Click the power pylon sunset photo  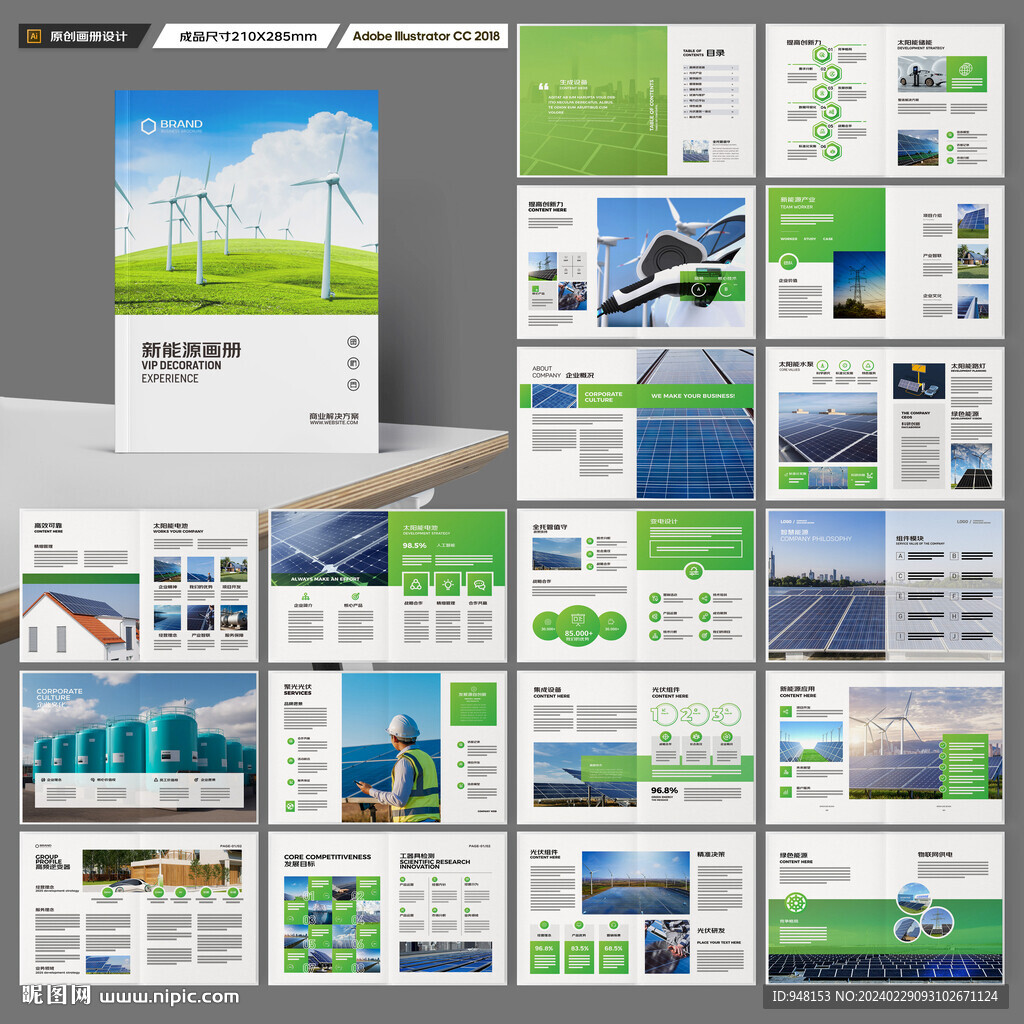[859, 285]
